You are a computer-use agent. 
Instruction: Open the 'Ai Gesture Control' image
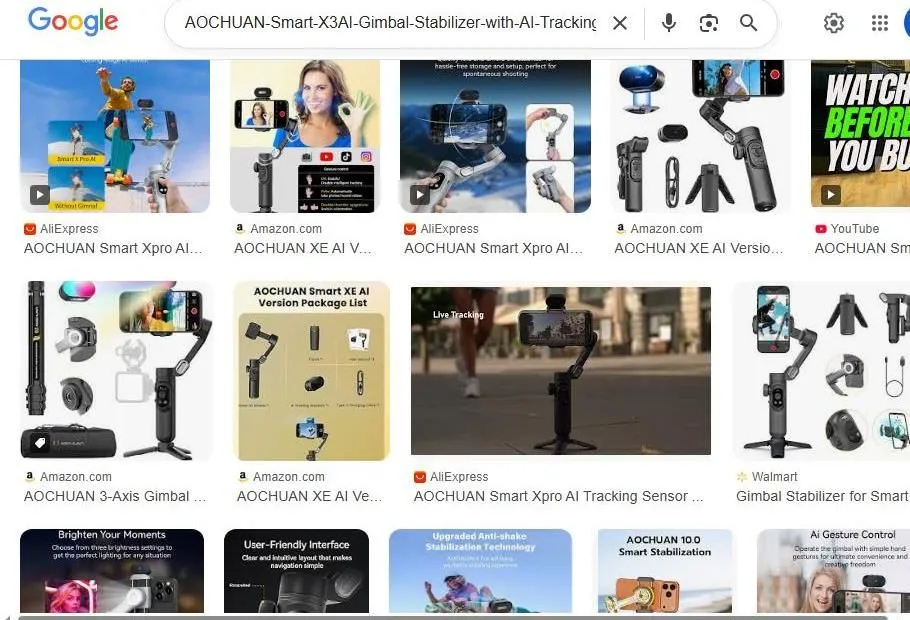tap(833, 571)
